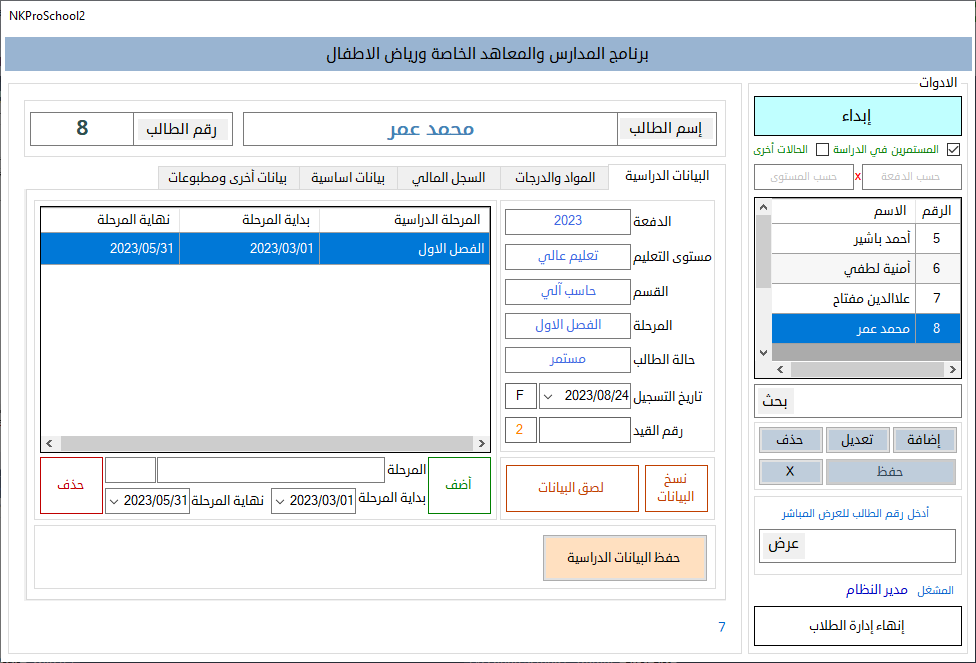Click لصق البيانات button
976x663 pixels.
click(572, 489)
